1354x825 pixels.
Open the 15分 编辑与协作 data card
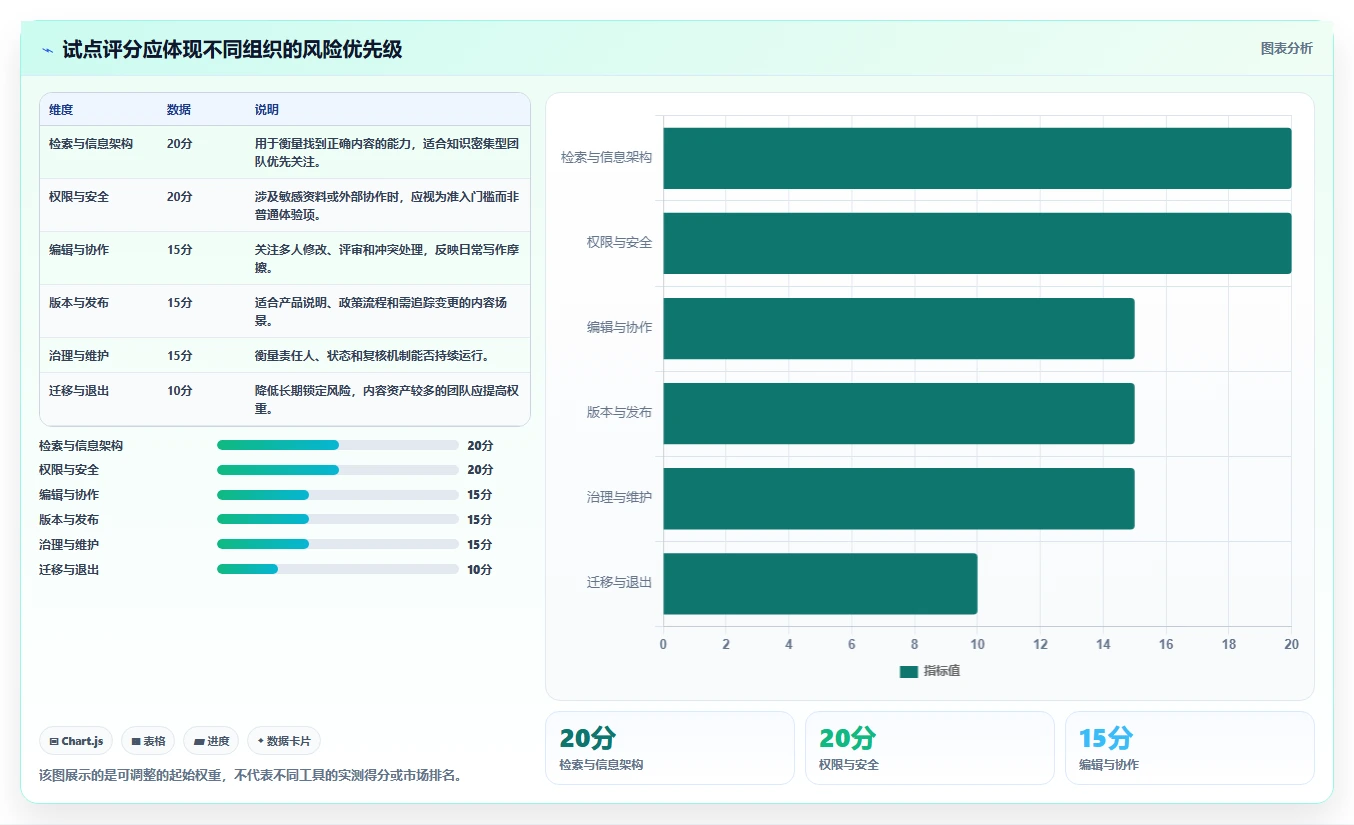(x=1189, y=748)
